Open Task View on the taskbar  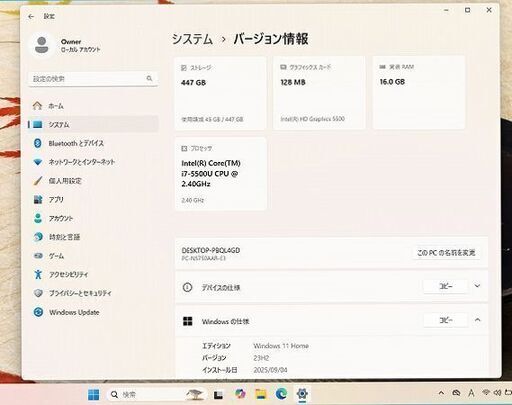(x=218, y=395)
